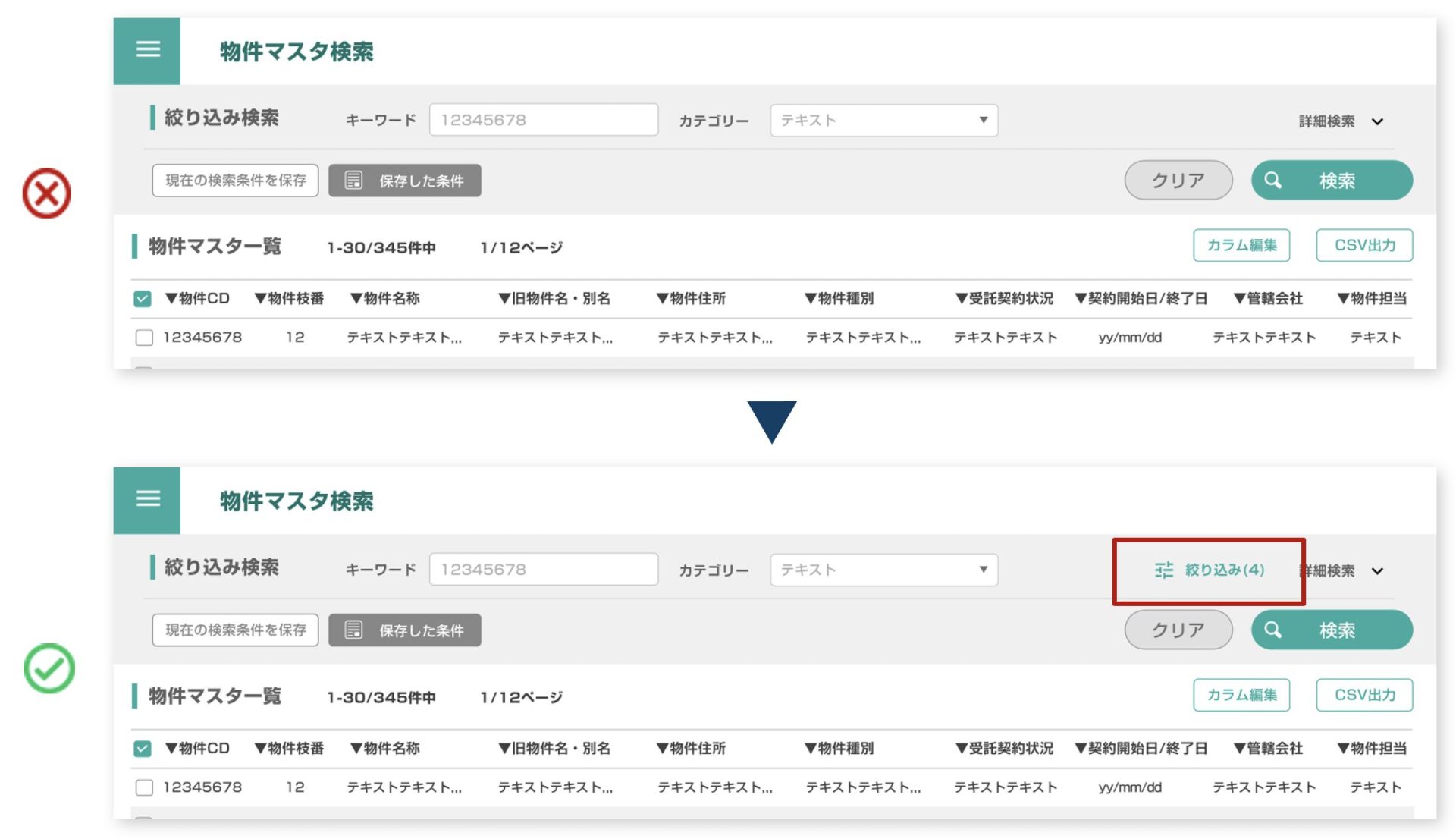
Task: Uncheck the header checkbox in the lower table
Action: (144, 749)
